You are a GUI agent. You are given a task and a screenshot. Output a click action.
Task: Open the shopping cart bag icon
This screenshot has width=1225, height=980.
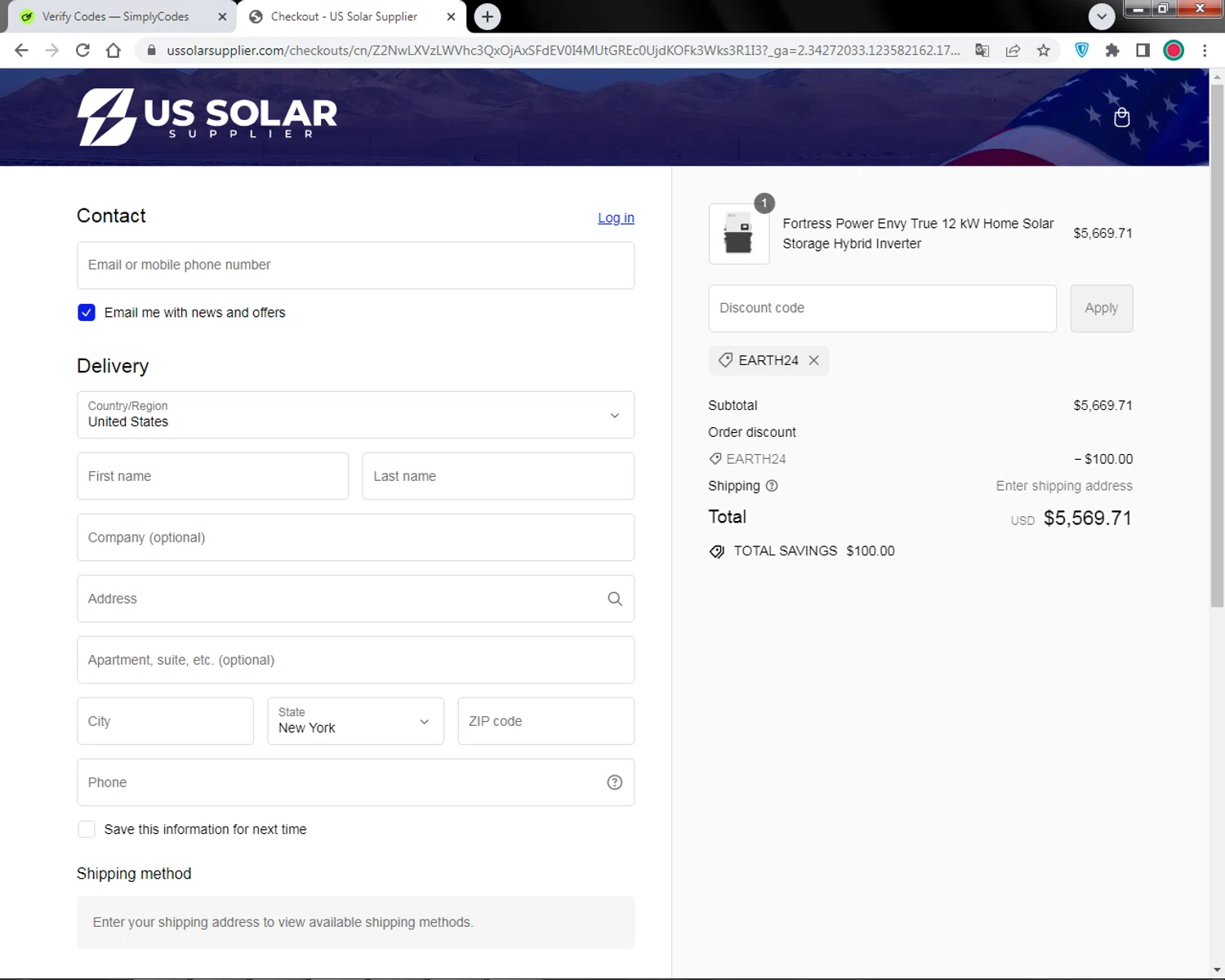pyautogui.click(x=1122, y=117)
